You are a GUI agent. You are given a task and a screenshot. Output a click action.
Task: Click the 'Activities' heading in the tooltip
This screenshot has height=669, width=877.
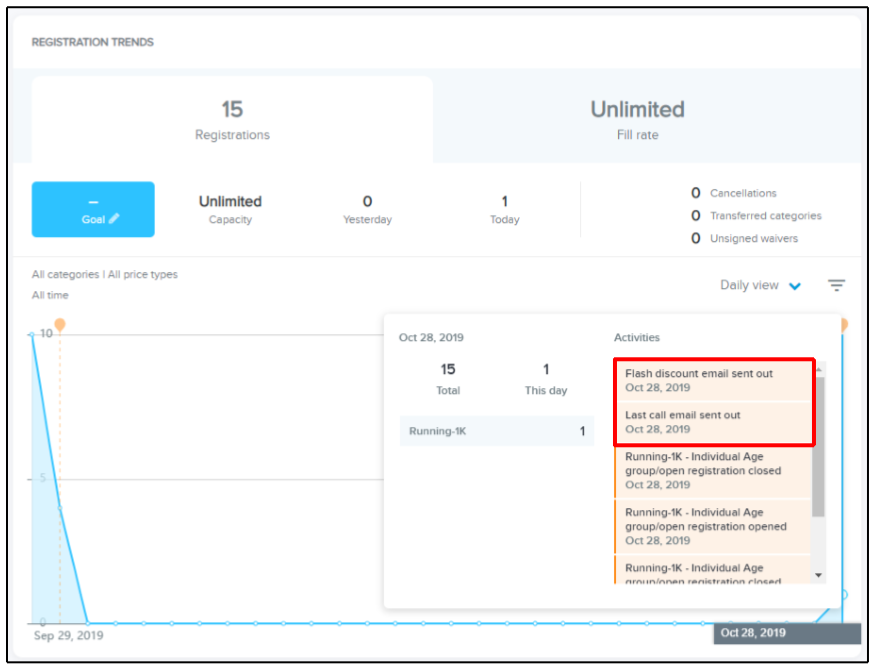(x=636, y=337)
